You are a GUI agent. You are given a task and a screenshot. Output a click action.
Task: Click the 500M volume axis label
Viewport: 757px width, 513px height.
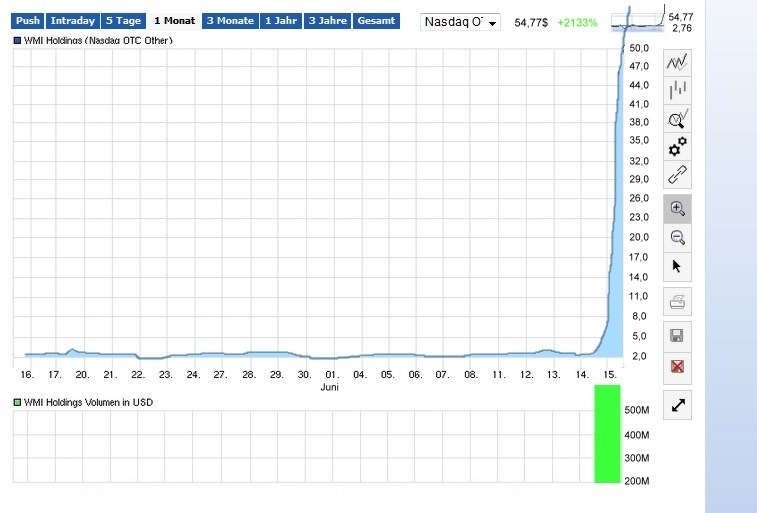[637, 410]
